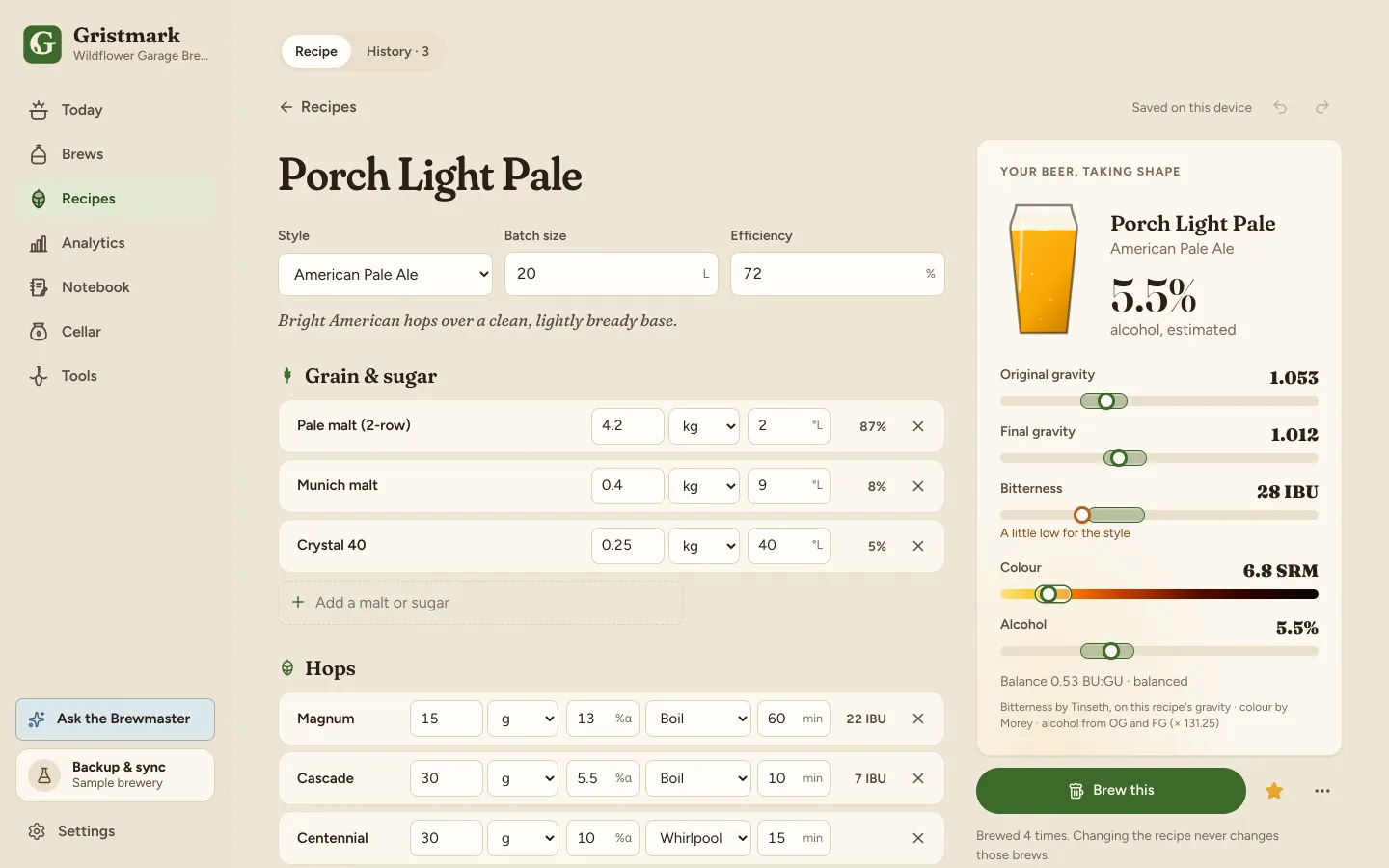Viewport: 1389px width, 868px height.
Task: Open the Notebook section
Action: tap(116, 287)
